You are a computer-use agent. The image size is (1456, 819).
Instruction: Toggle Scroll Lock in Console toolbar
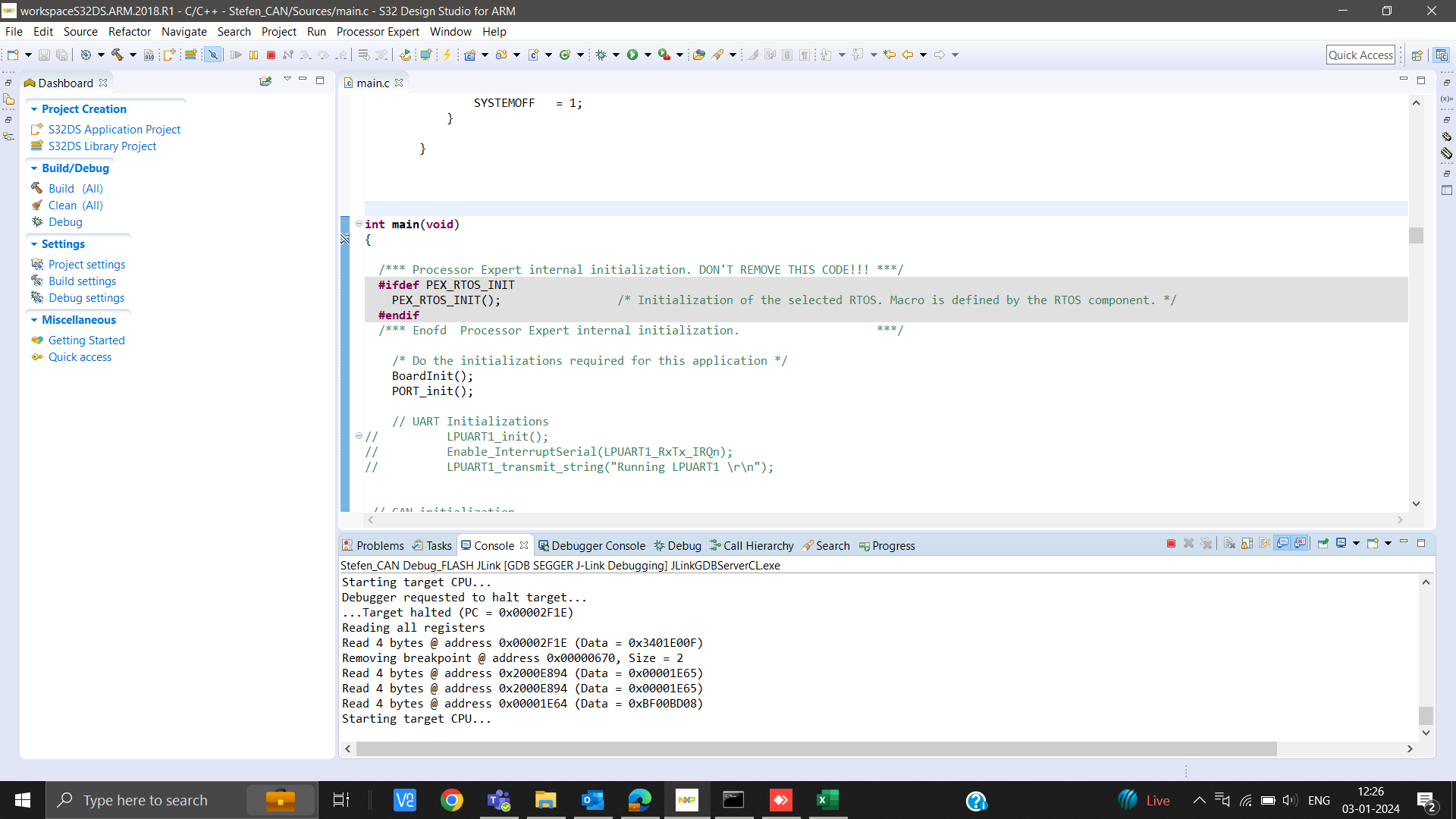[1247, 543]
